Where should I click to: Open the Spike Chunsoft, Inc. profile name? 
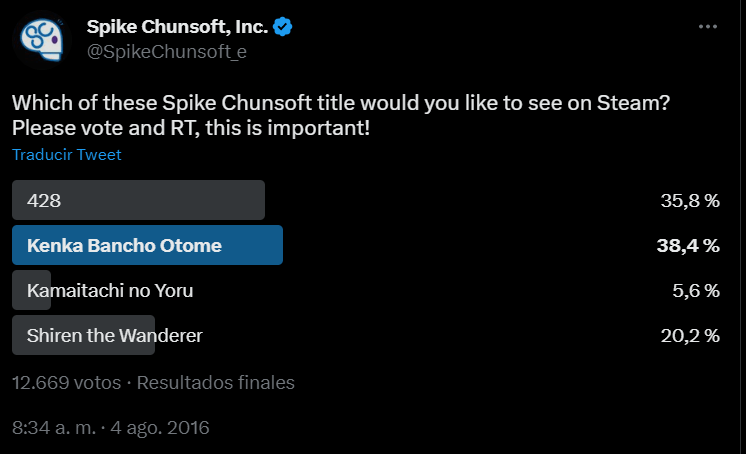tap(178, 26)
